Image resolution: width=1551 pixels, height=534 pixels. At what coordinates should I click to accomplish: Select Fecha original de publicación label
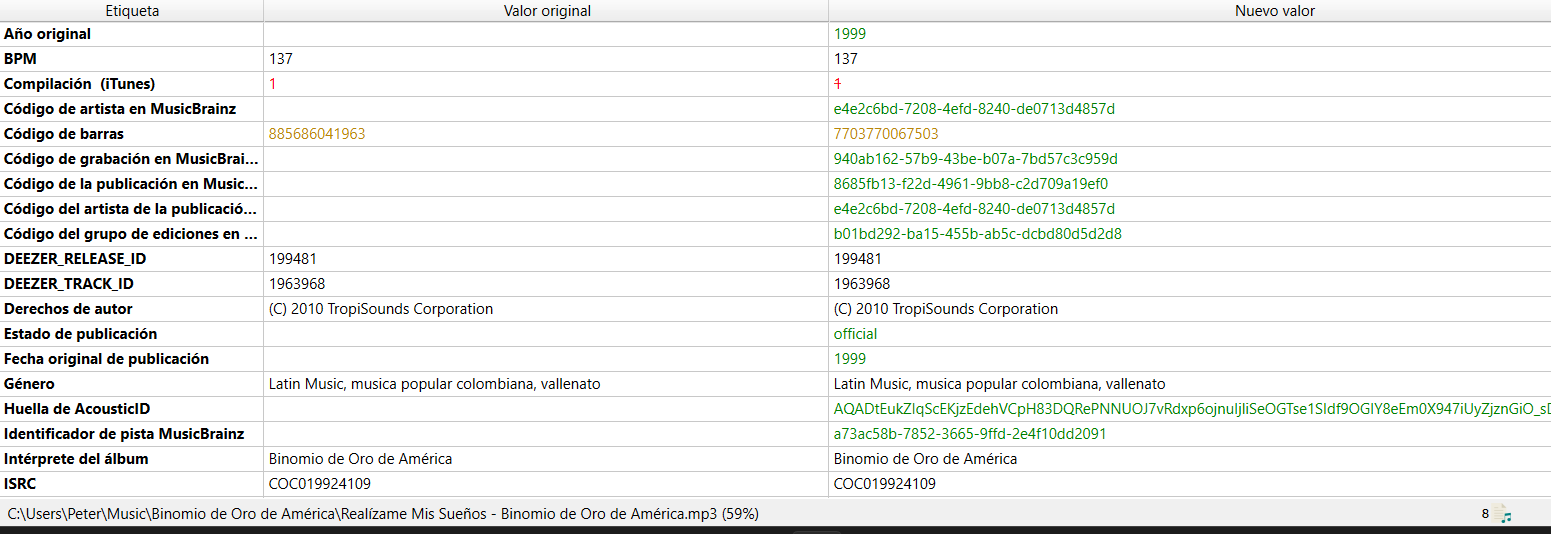[x=106, y=359]
